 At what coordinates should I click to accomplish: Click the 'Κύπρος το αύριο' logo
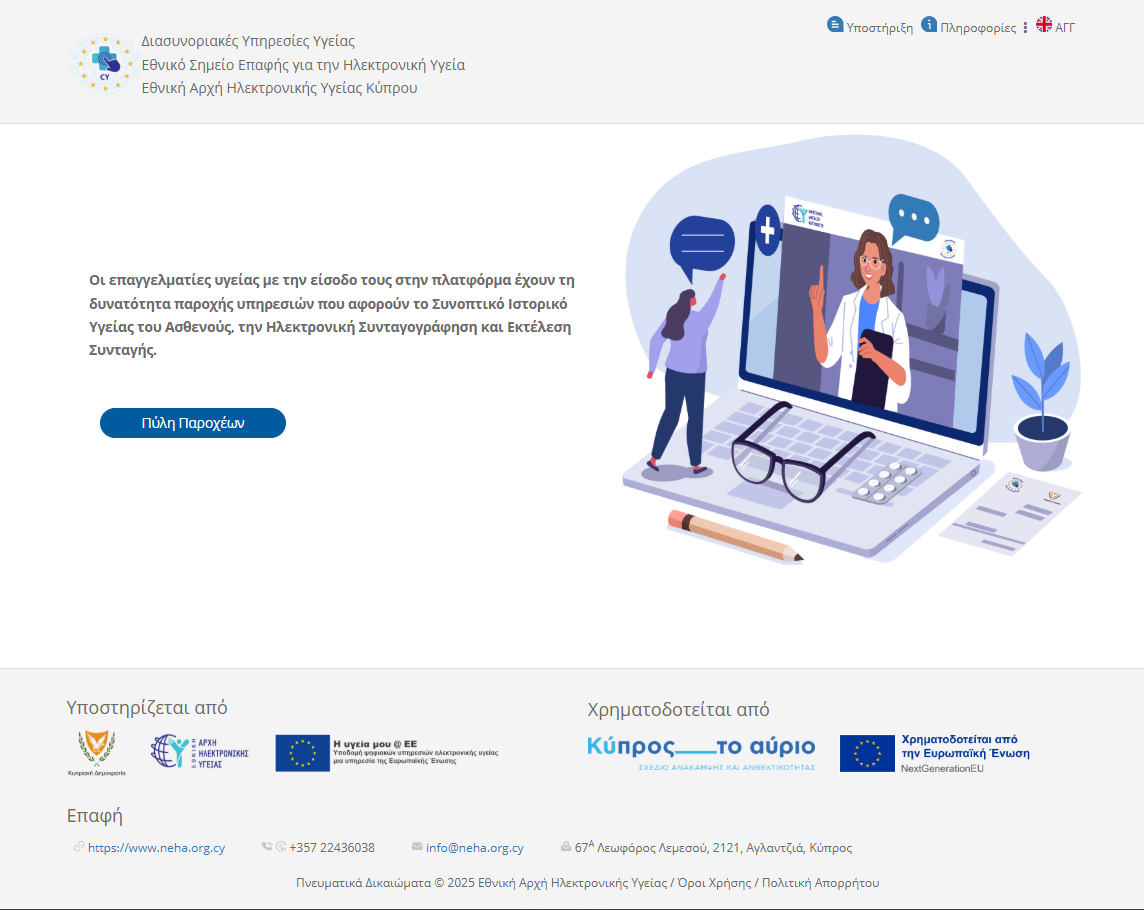[701, 752]
